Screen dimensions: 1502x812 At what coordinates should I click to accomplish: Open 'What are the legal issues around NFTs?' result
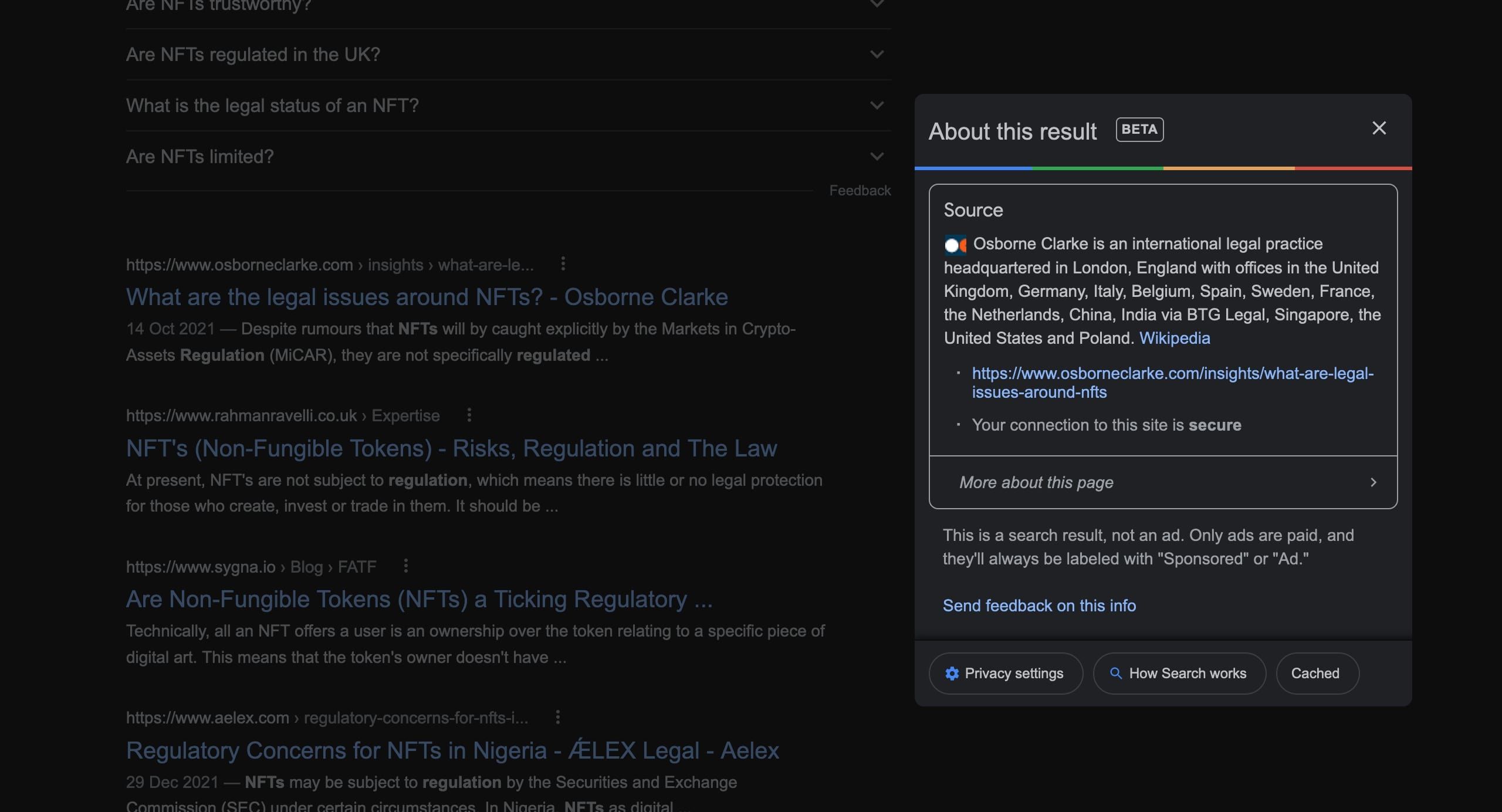coord(427,297)
